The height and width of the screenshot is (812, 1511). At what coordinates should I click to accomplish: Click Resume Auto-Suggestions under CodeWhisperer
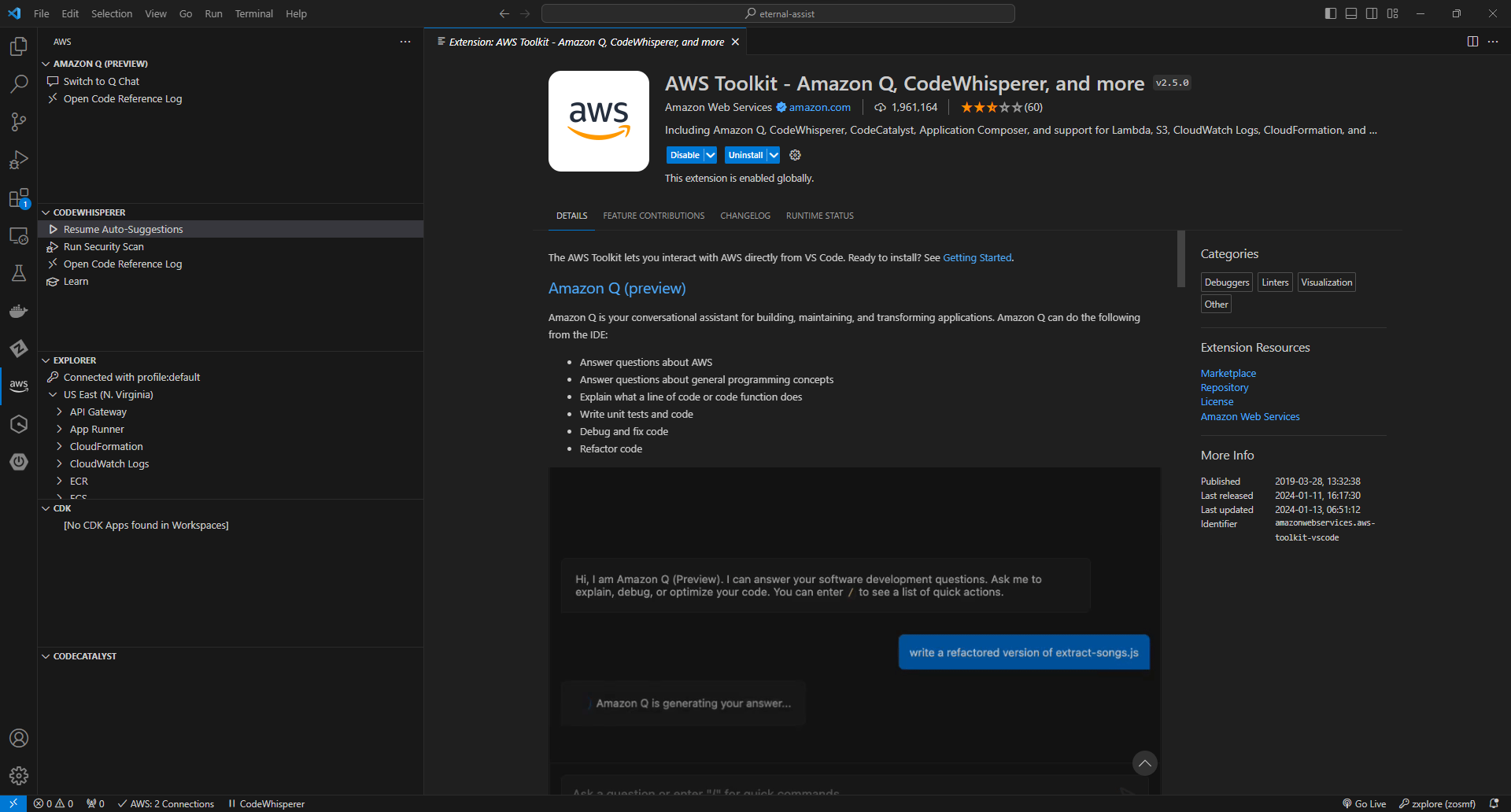[x=122, y=229]
